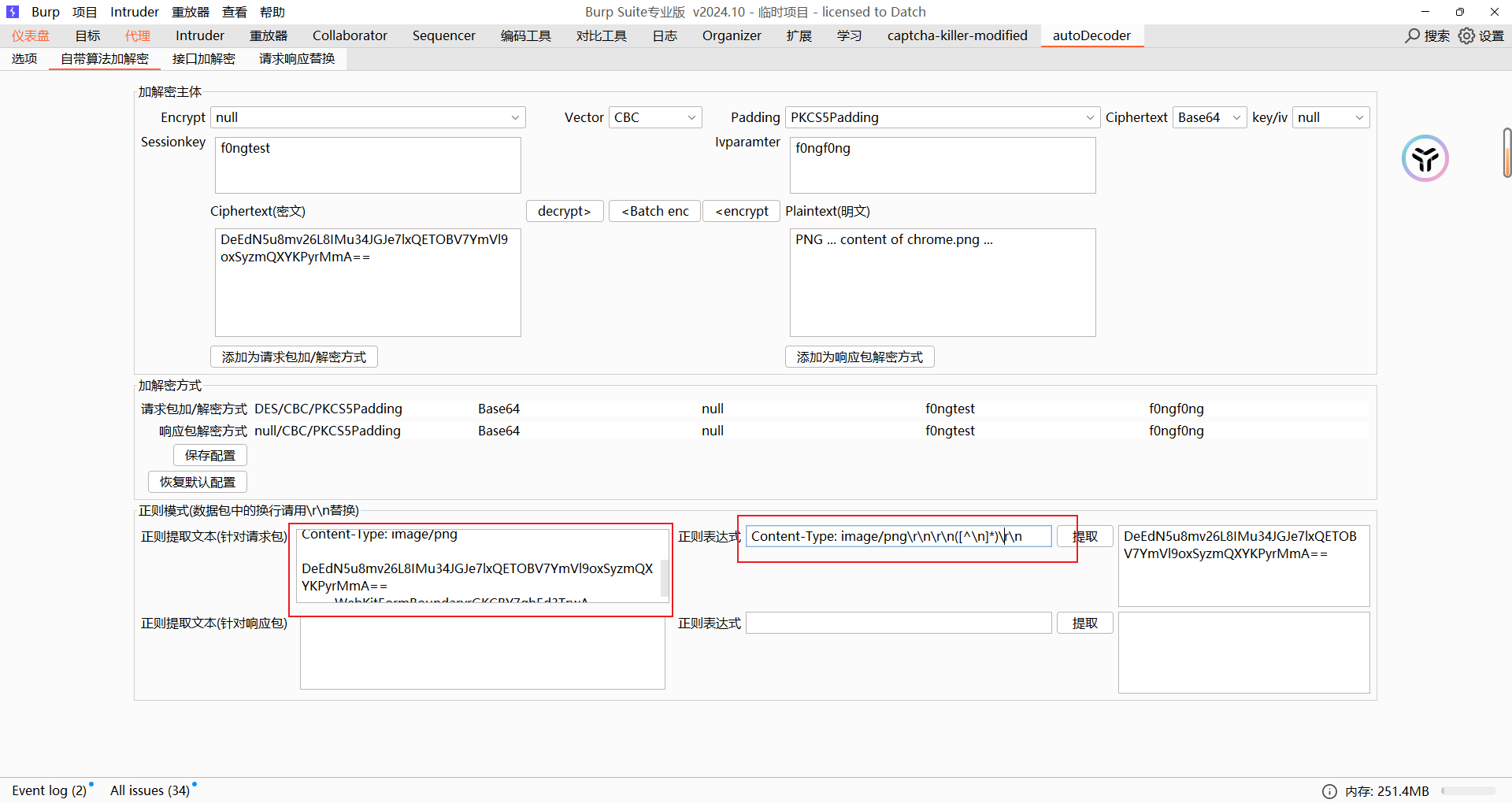Click the request text area scrollbar
The image size is (1512, 803).
pyautogui.click(x=664, y=577)
